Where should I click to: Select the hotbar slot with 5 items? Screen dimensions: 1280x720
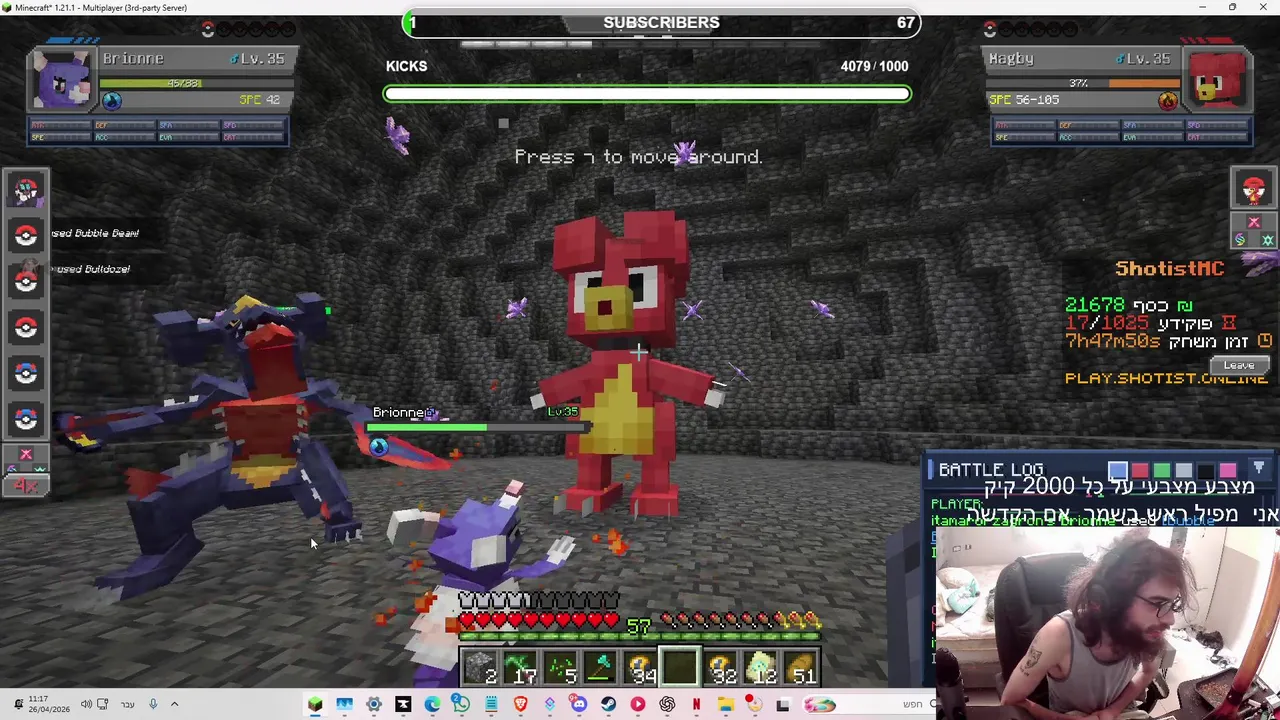click(560, 667)
